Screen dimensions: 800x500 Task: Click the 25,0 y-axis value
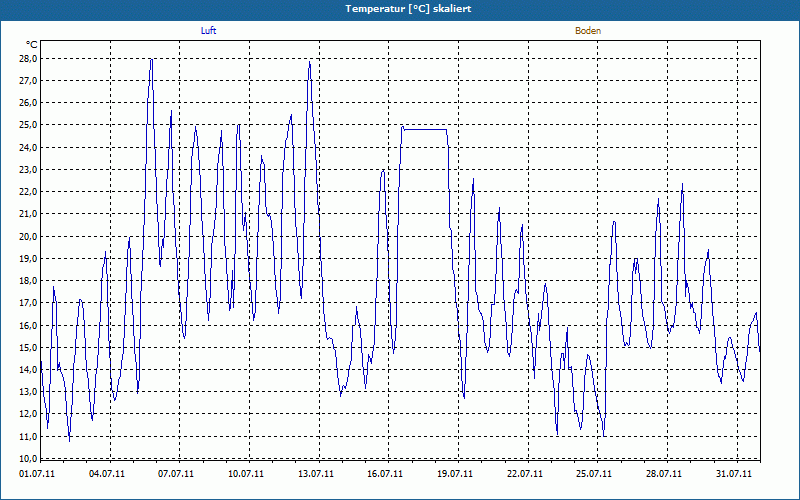tap(28, 125)
